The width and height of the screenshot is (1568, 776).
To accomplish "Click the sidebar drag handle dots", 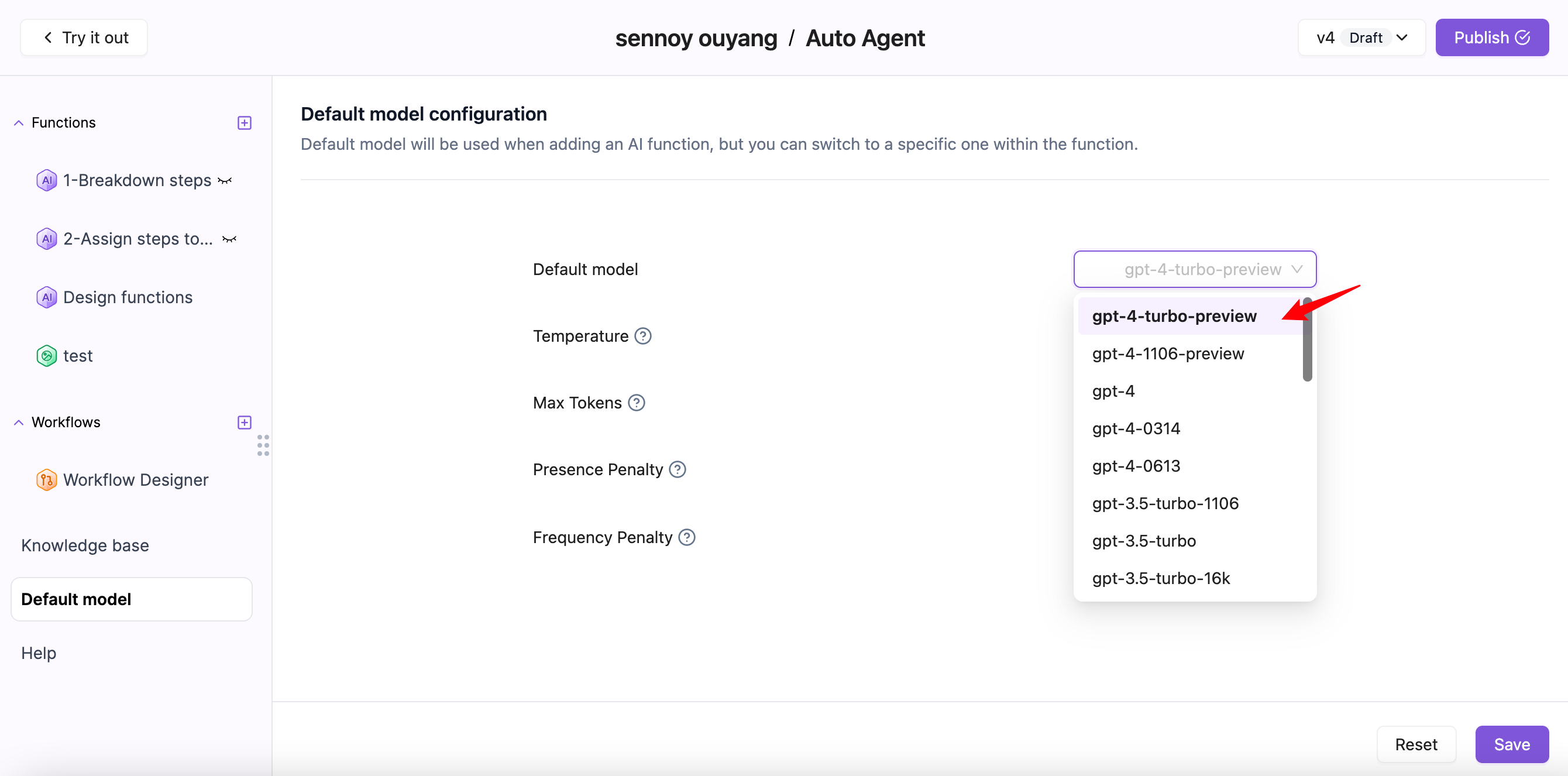I will (263, 445).
